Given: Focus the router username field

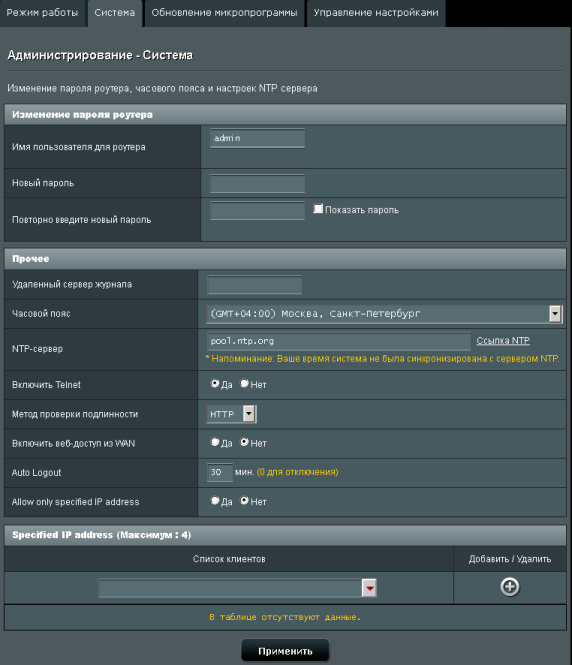Looking at the screenshot, I should point(257,138).
